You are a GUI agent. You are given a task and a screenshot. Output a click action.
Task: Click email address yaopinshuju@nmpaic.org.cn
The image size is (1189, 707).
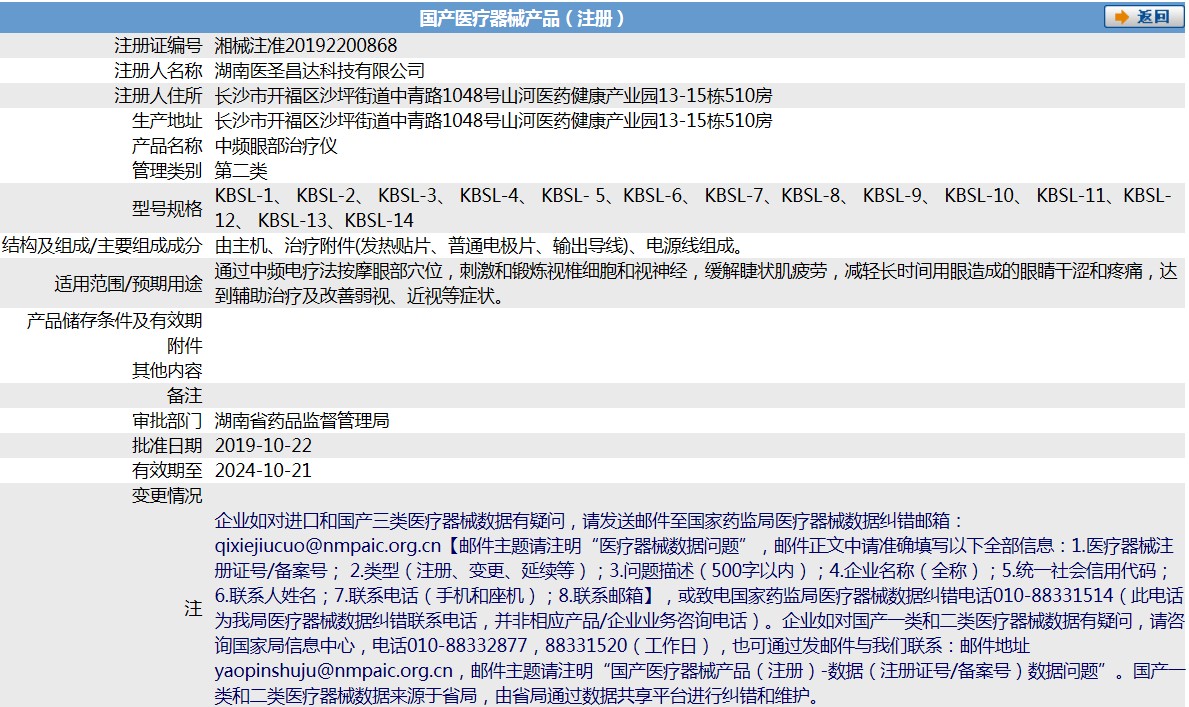[334, 671]
